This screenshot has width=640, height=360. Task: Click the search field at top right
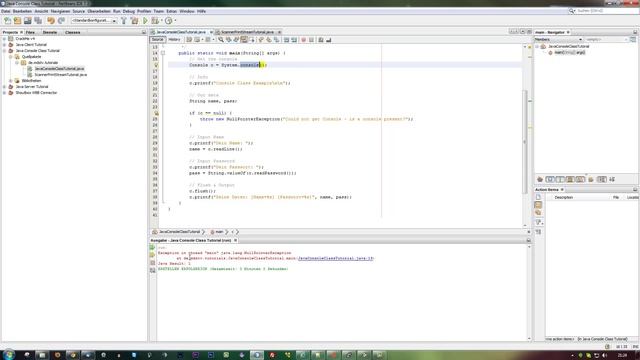point(606,11)
